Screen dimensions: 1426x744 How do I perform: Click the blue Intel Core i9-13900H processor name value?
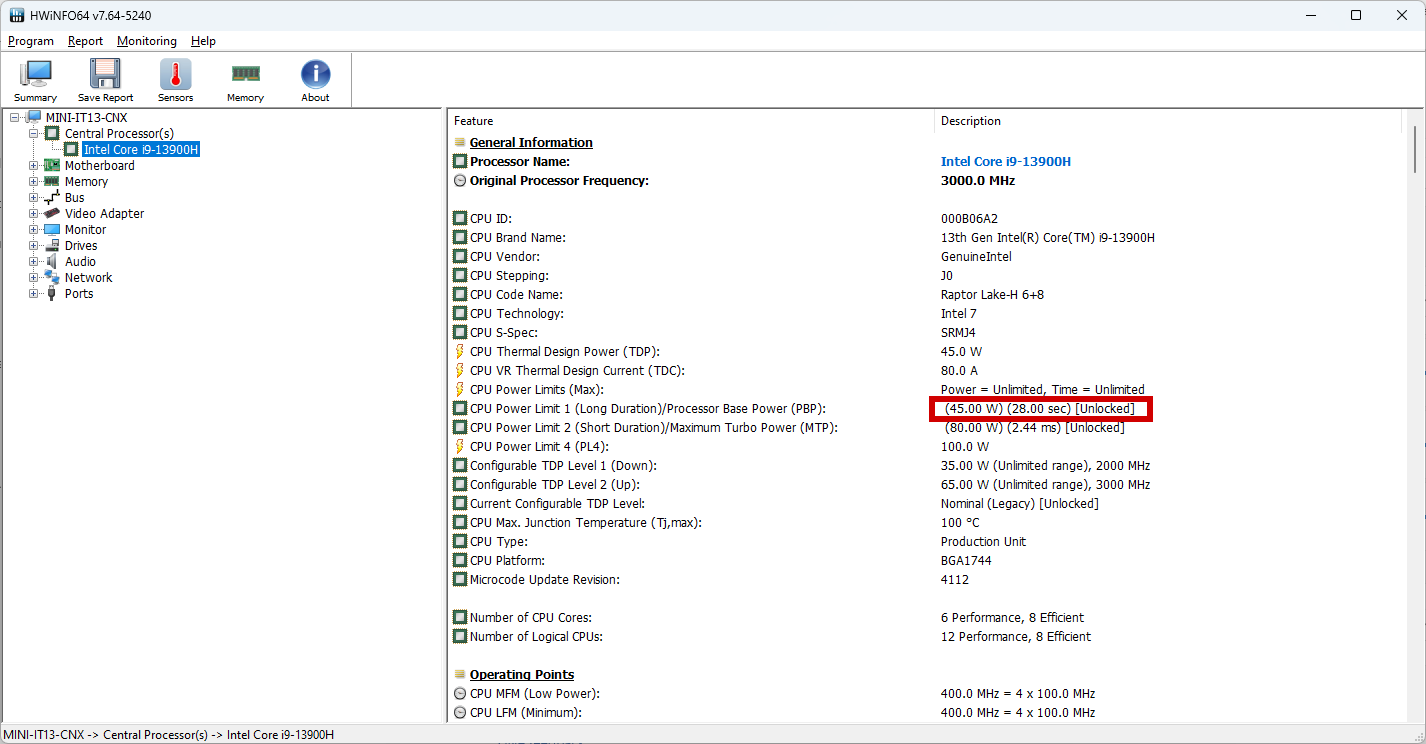point(1006,162)
